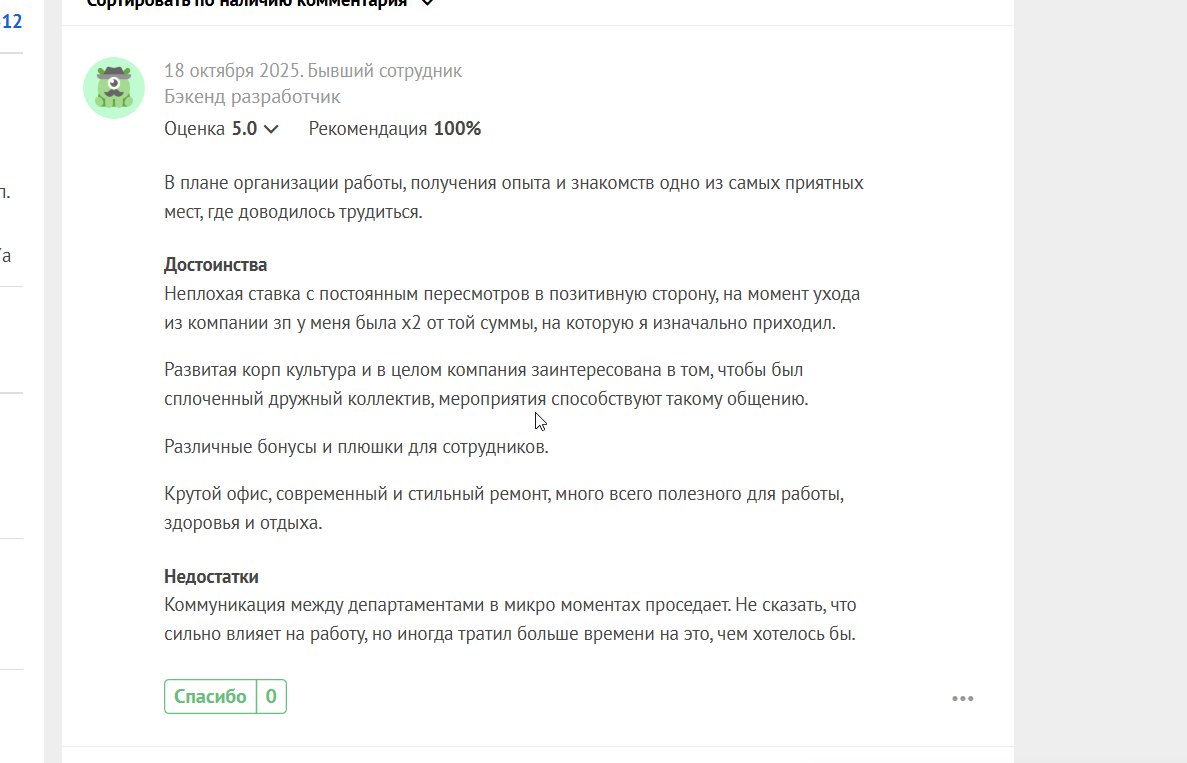
Task: Click the review summary starting В плане организации
Action: pos(513,197)
